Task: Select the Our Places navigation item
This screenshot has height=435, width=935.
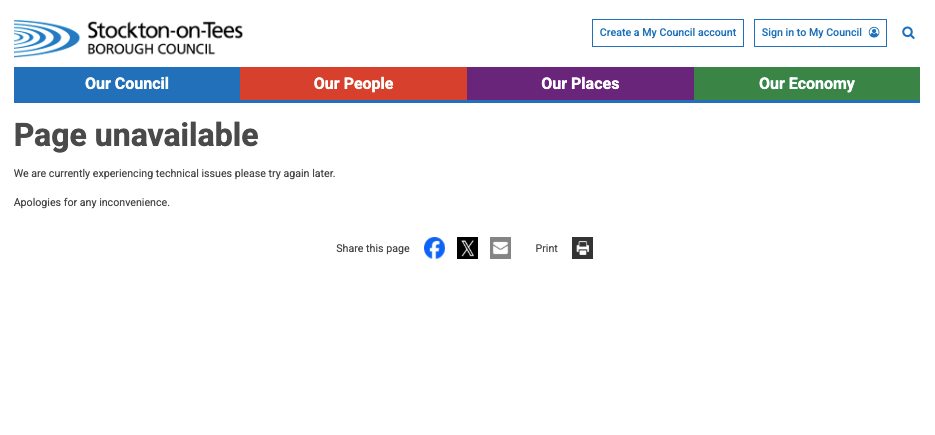Action: [580, 84]
